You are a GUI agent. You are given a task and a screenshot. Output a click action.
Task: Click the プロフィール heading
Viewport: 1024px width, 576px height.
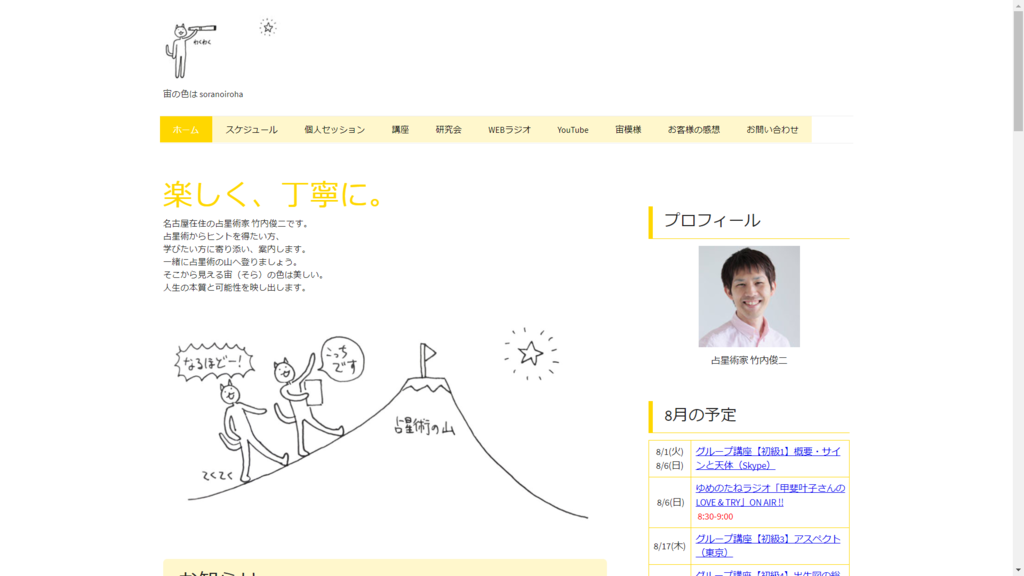pos(712,221)
